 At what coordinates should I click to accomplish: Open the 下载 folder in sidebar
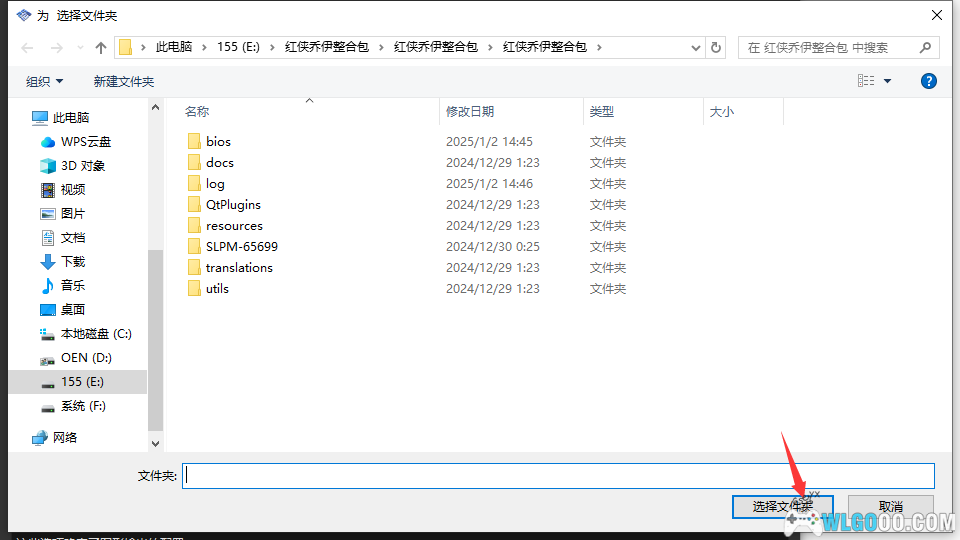[73, 262]
